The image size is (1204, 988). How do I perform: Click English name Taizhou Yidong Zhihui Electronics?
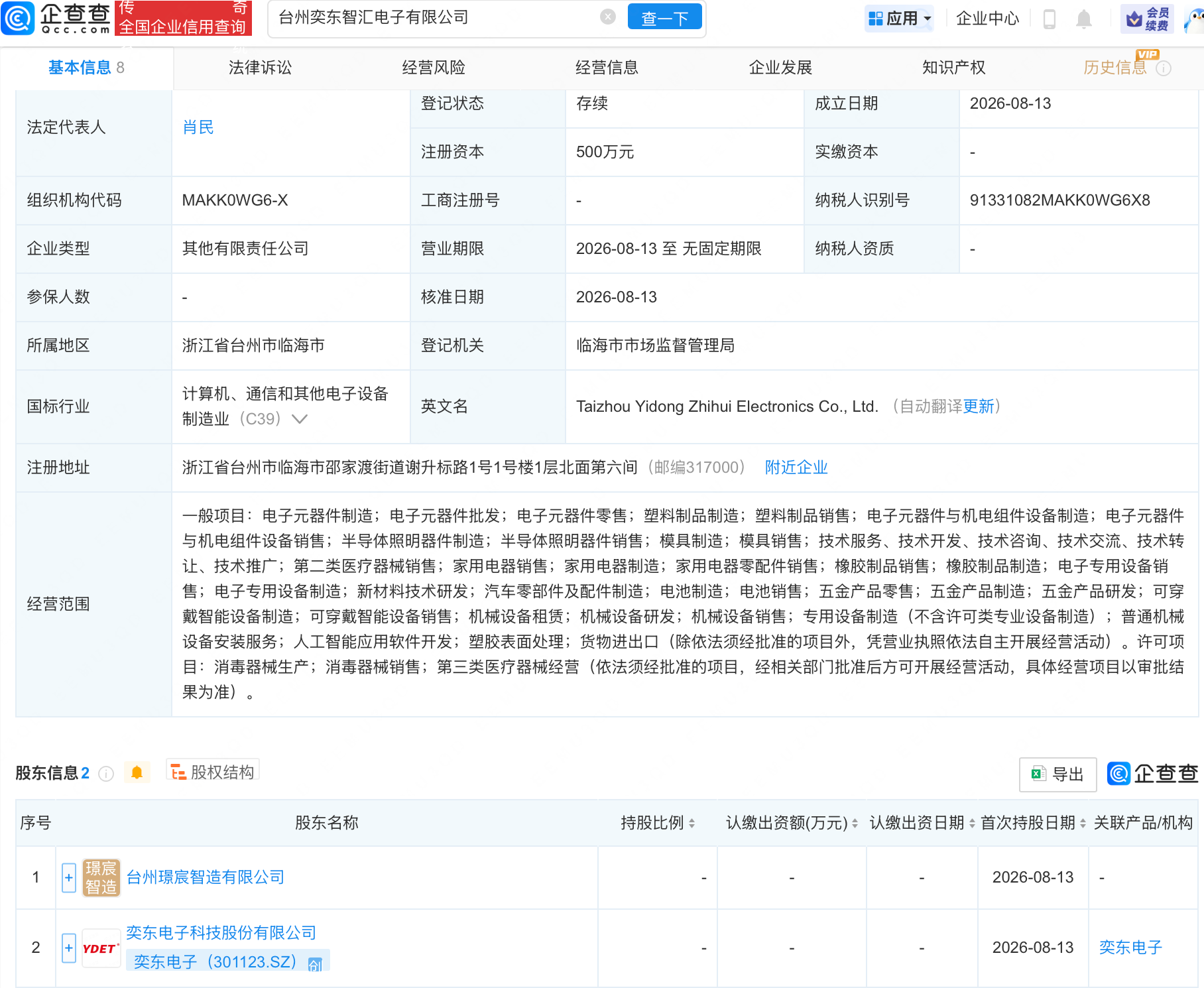click(727, 406)
